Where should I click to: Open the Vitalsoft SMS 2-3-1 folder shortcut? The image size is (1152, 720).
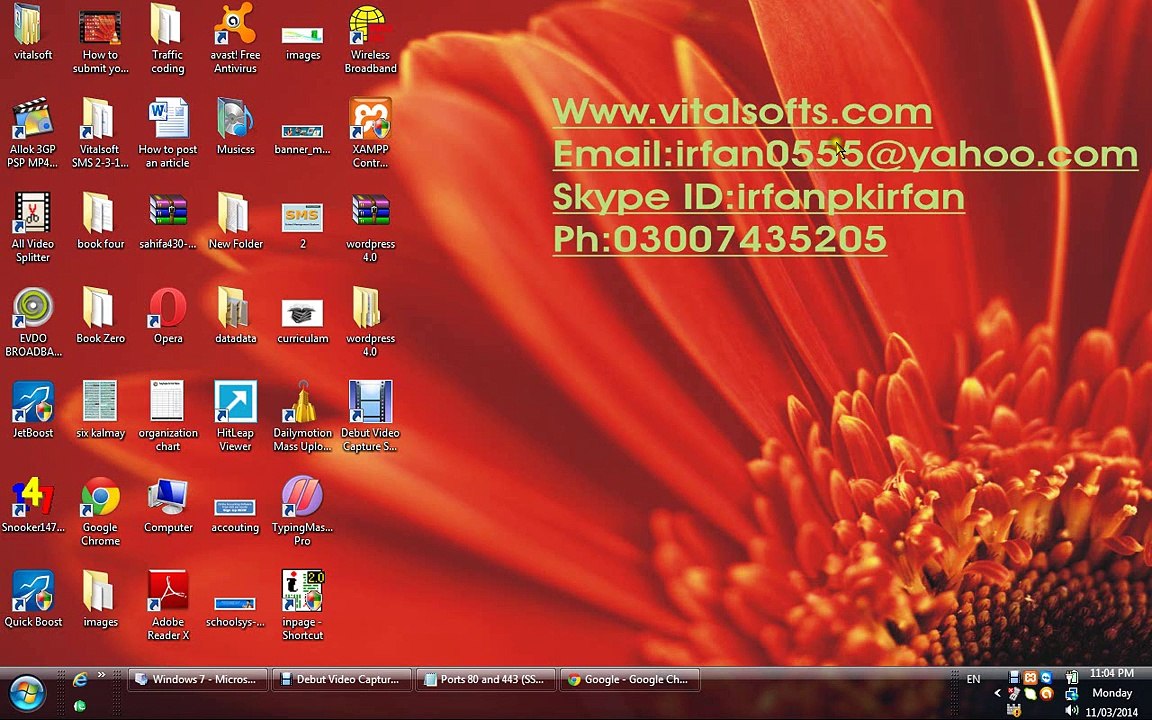pos(100,133)
